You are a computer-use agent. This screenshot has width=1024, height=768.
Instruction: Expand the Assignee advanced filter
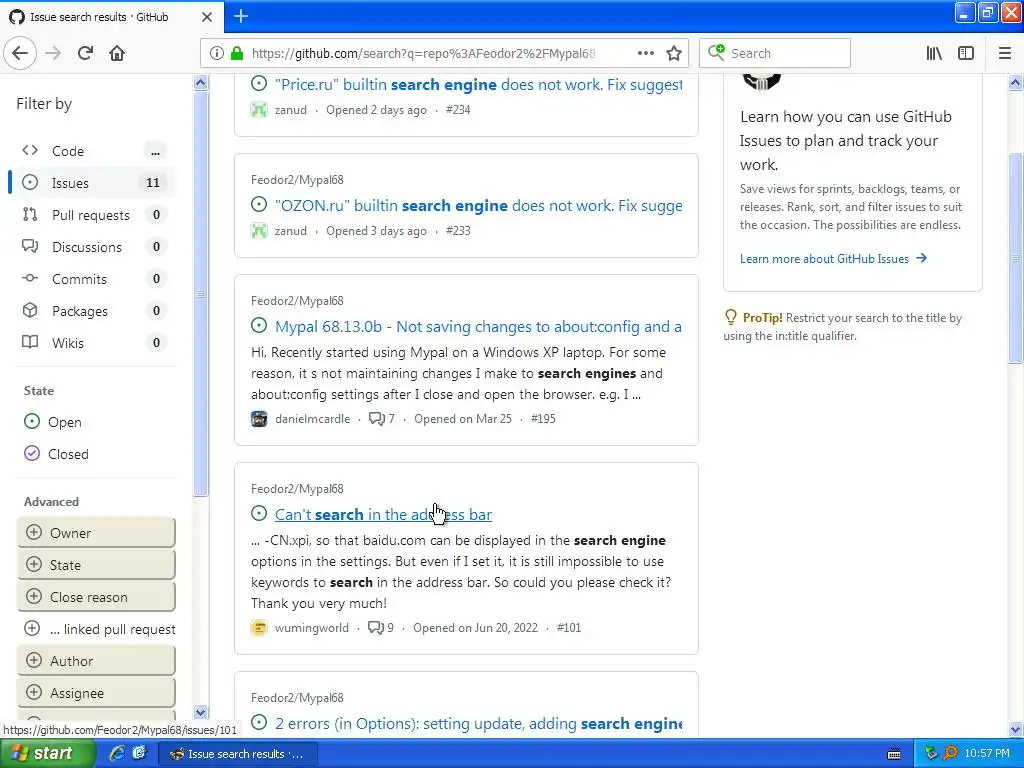(96, 693)
